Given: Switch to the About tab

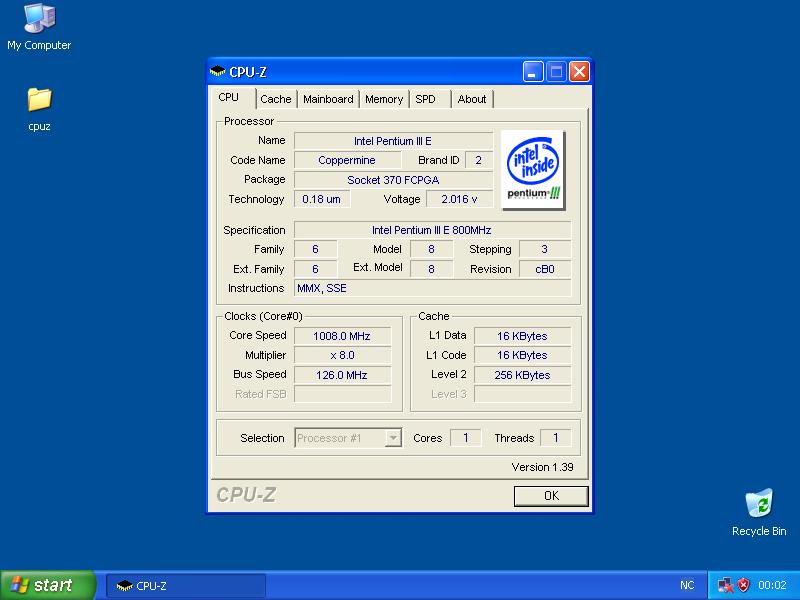Looking at the screenshot, I should point(471,99).
